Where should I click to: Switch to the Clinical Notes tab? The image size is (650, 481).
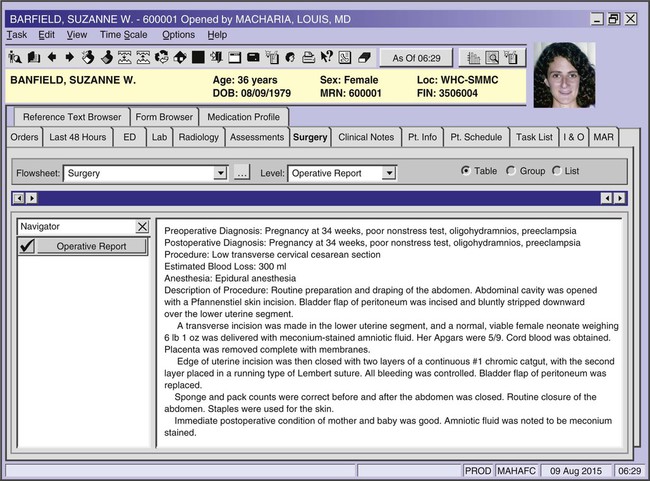pyautogui.click(x=366, y=137)
